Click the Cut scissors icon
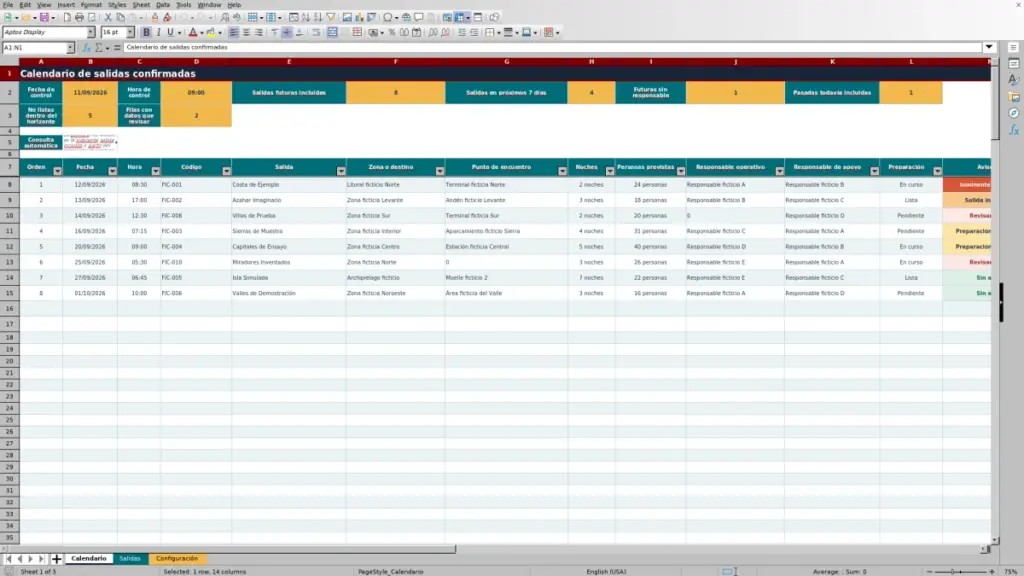1024x576 pixels. [x=108, y=18]
